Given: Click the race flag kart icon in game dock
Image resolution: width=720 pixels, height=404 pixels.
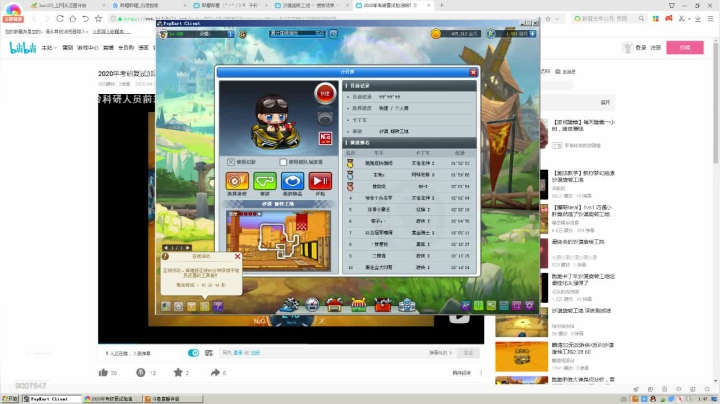Looking at the screenshot, I should 290,304.
